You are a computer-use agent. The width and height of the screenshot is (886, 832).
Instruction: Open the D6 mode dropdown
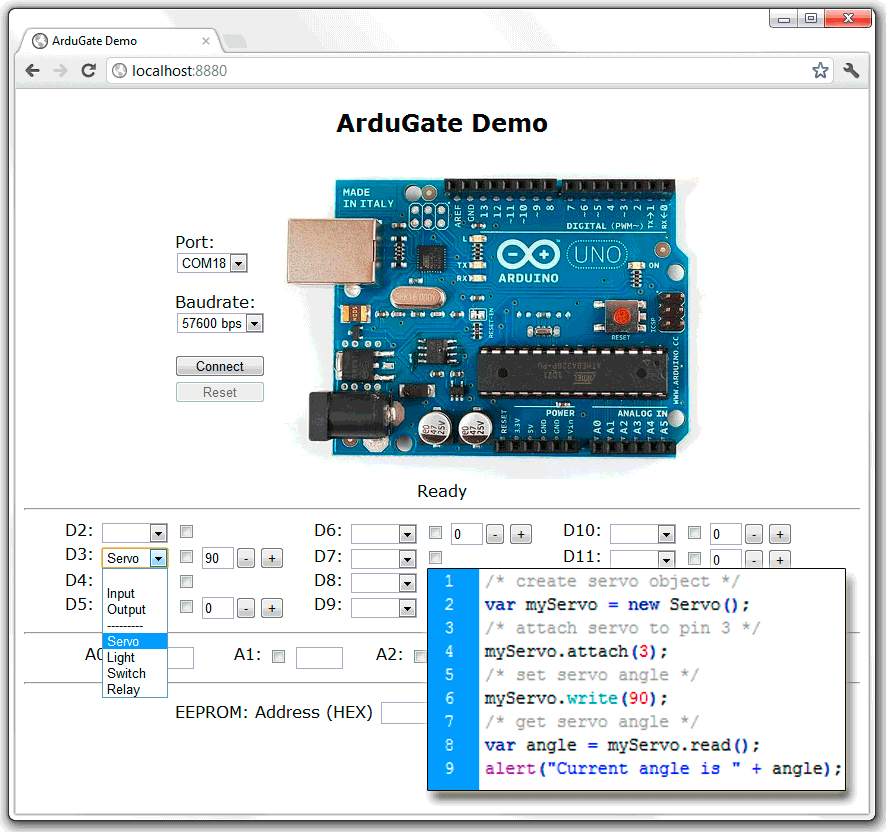point(384,534)
